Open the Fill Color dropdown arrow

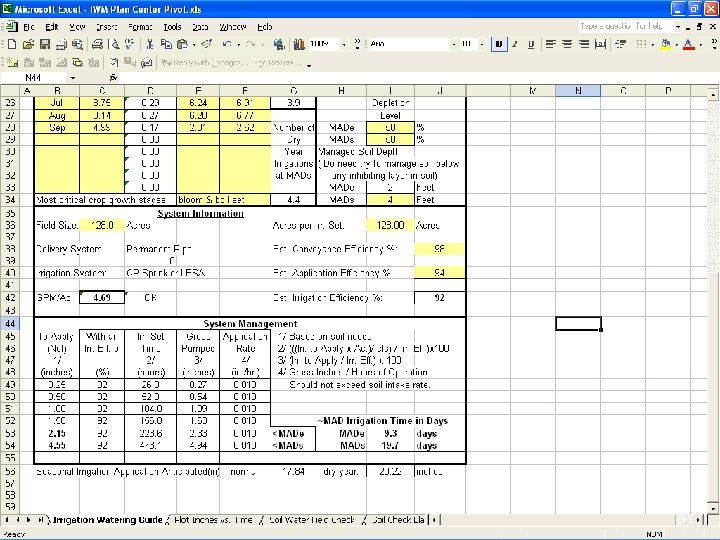pos(676,45)
